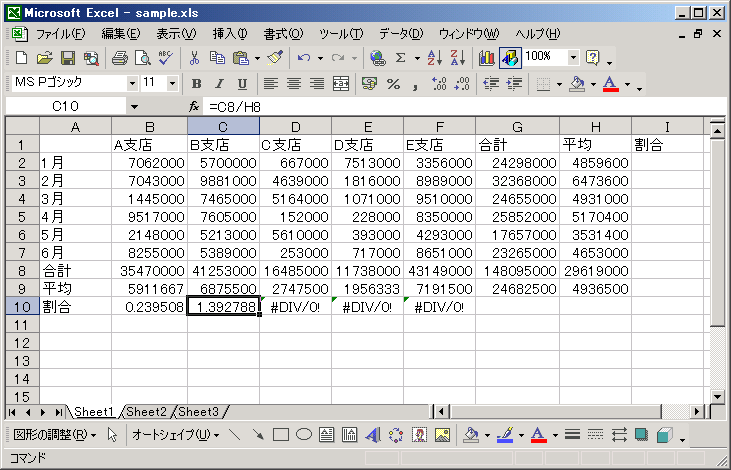Decrease indent icon

[x=491, y=84]
